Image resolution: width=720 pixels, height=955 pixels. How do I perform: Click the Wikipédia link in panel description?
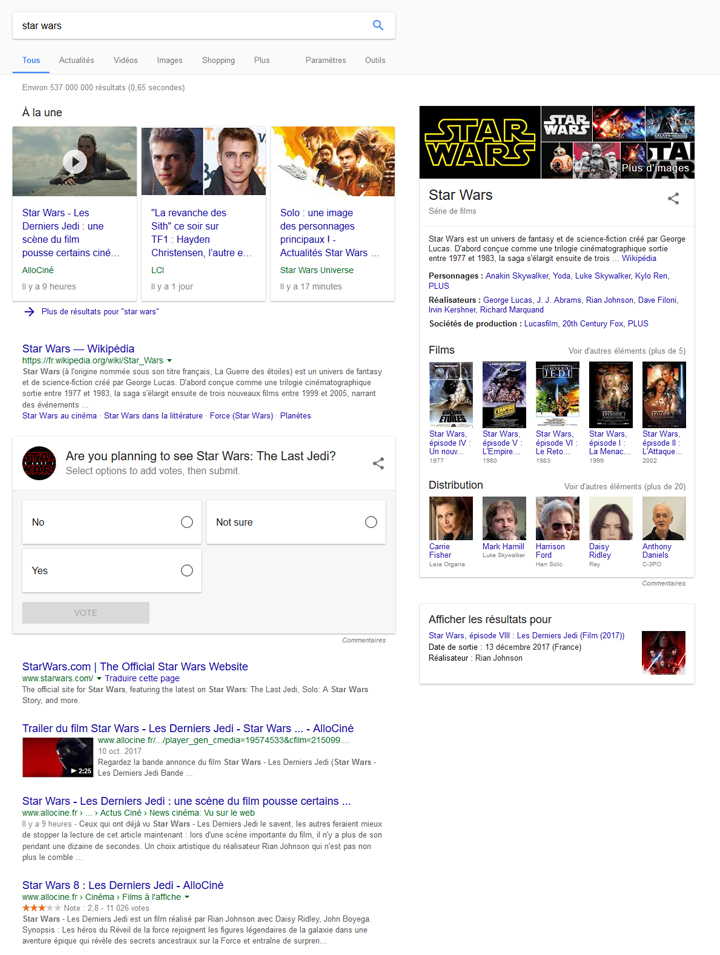(638, 258)
